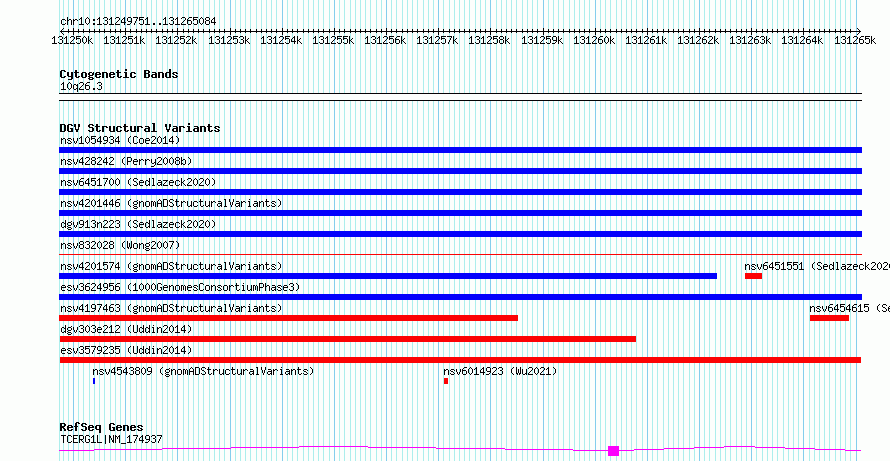The width and height of the screenshot is (890, 461).
Task: Open the nsv4543809 (gnomADStructuralVariants) label
Action: coord(203,371)
